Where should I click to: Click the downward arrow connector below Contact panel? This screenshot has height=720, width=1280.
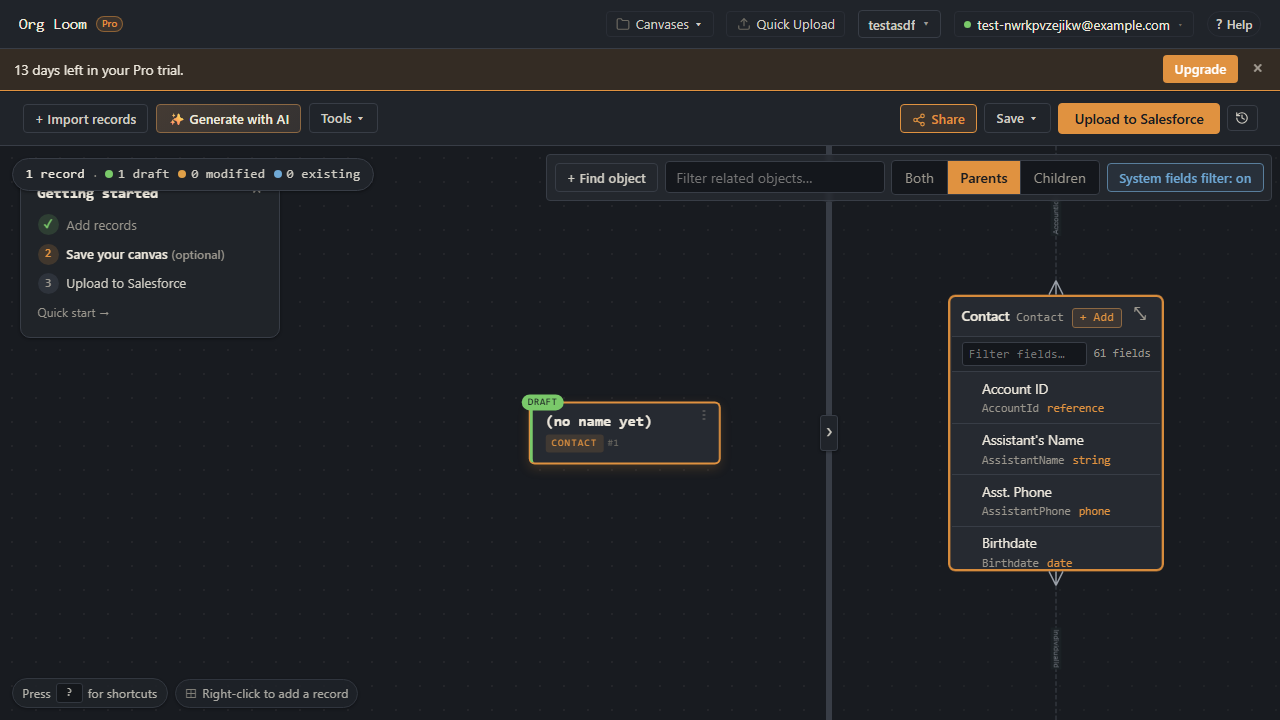point(1056,578)
